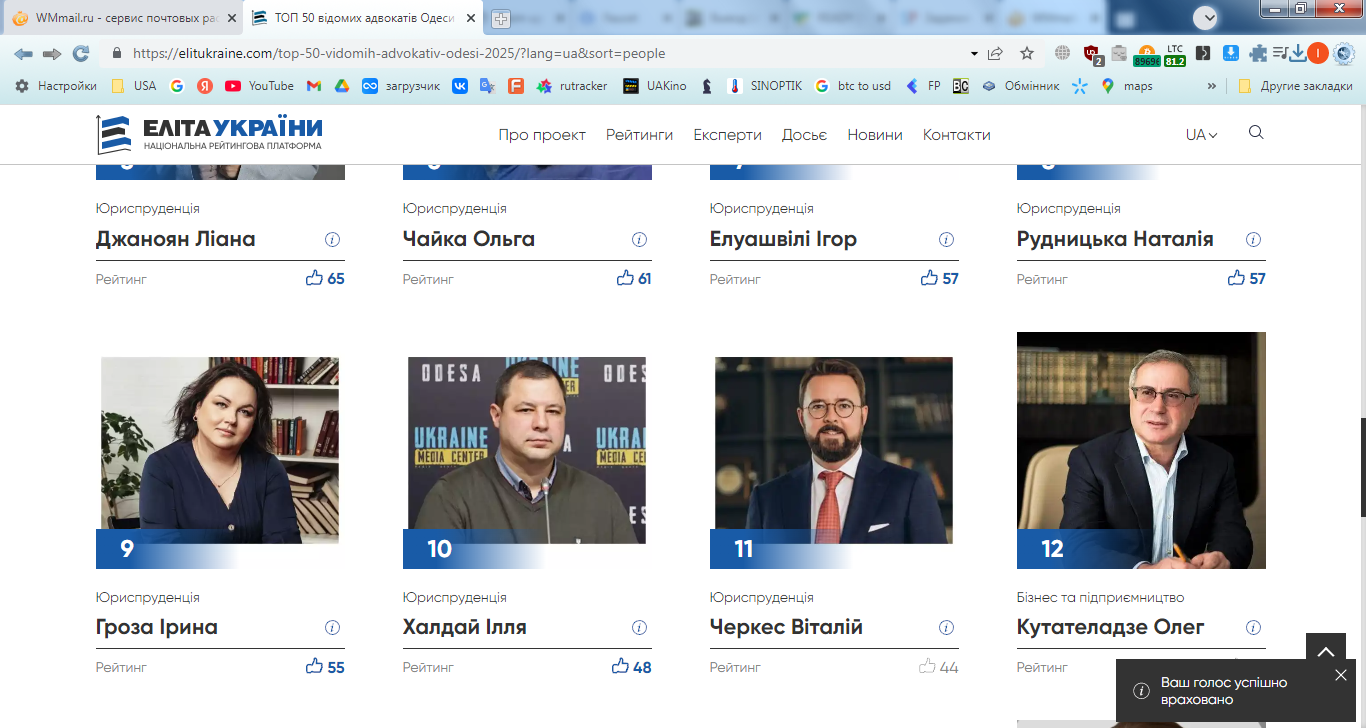Image resolution: width=1366 pixels, height=728 pixels.
Task: Click the info icon beside Халдай Ілля
Action: [x=640, y=628]
